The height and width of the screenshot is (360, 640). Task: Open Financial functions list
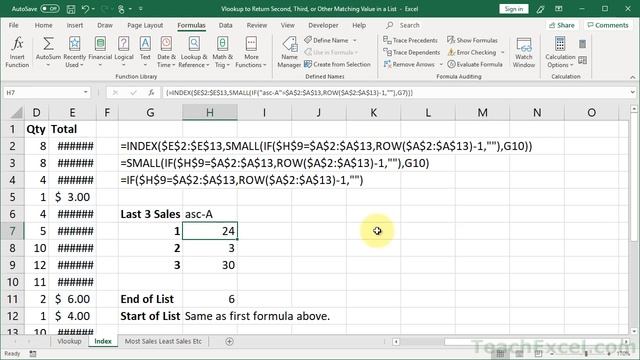pyautogui.click(x=100, y=52)
